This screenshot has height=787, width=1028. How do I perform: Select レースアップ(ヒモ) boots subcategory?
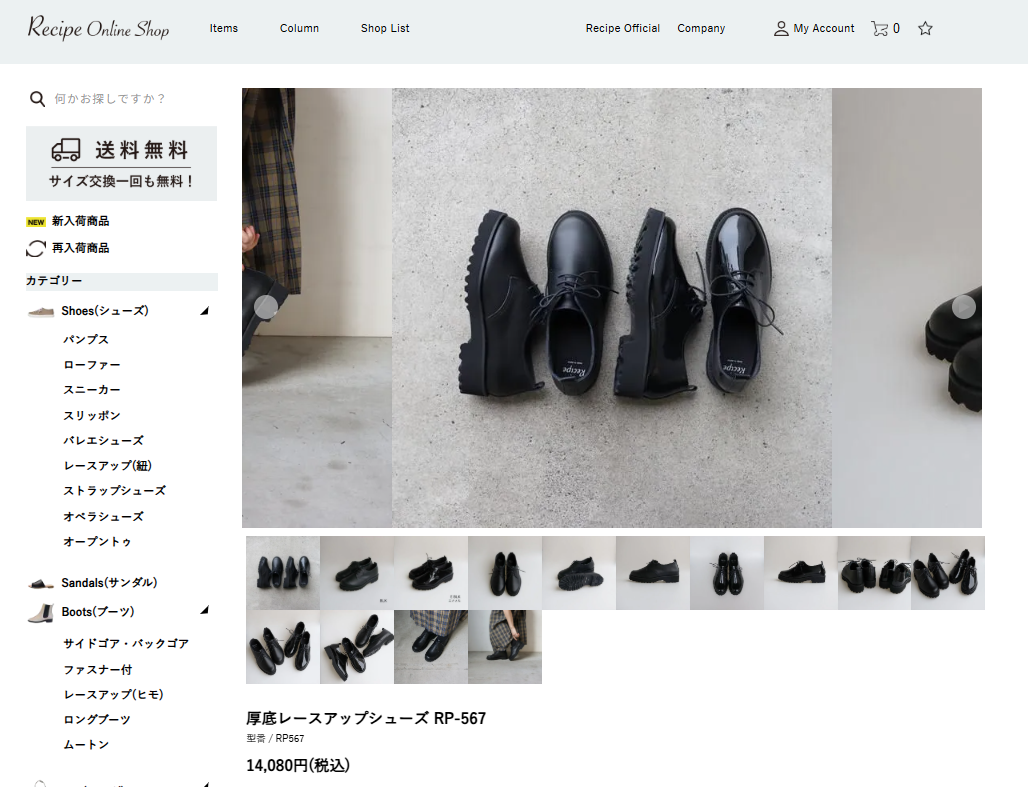click(x=113, y=695)
